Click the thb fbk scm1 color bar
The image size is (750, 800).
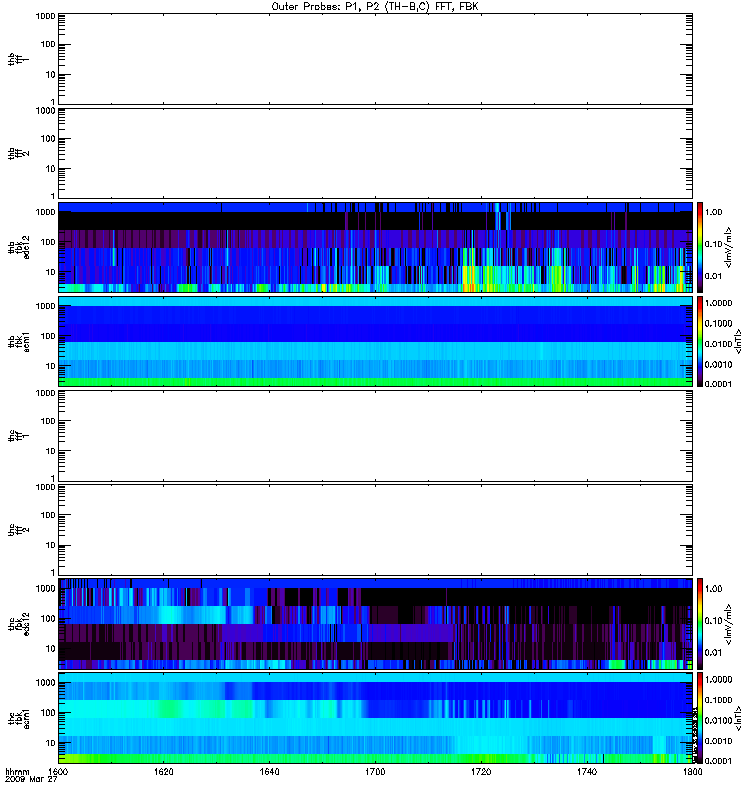tap(700, 341)
